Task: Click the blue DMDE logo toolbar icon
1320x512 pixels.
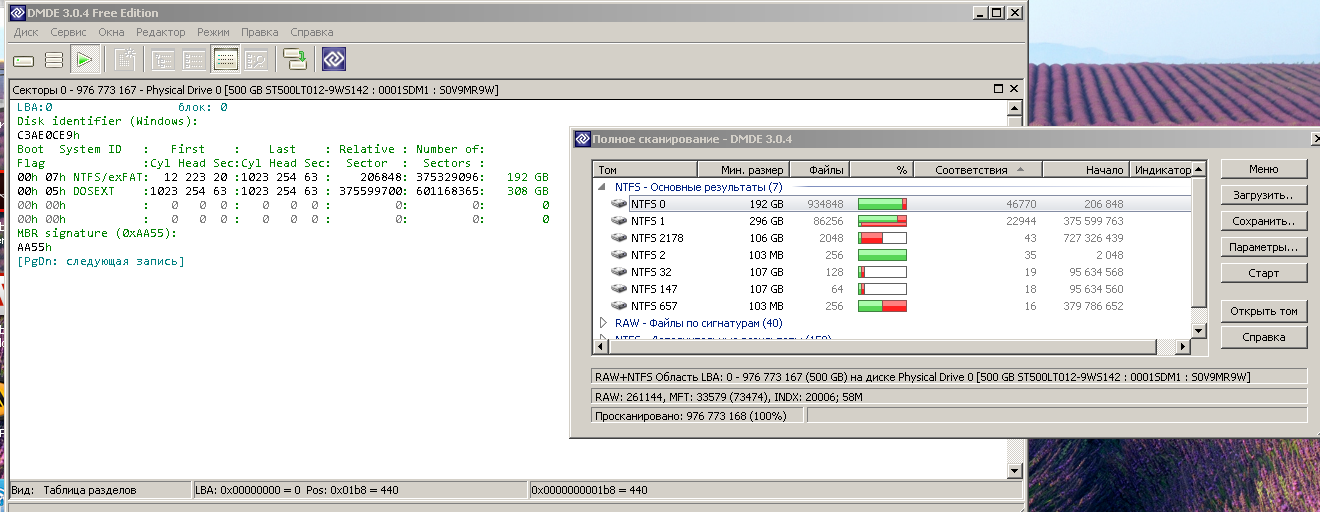Action: point(333,61)
